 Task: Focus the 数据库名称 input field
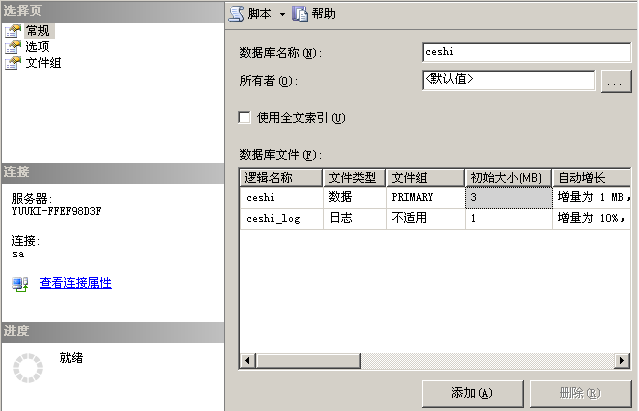(527, 52)
